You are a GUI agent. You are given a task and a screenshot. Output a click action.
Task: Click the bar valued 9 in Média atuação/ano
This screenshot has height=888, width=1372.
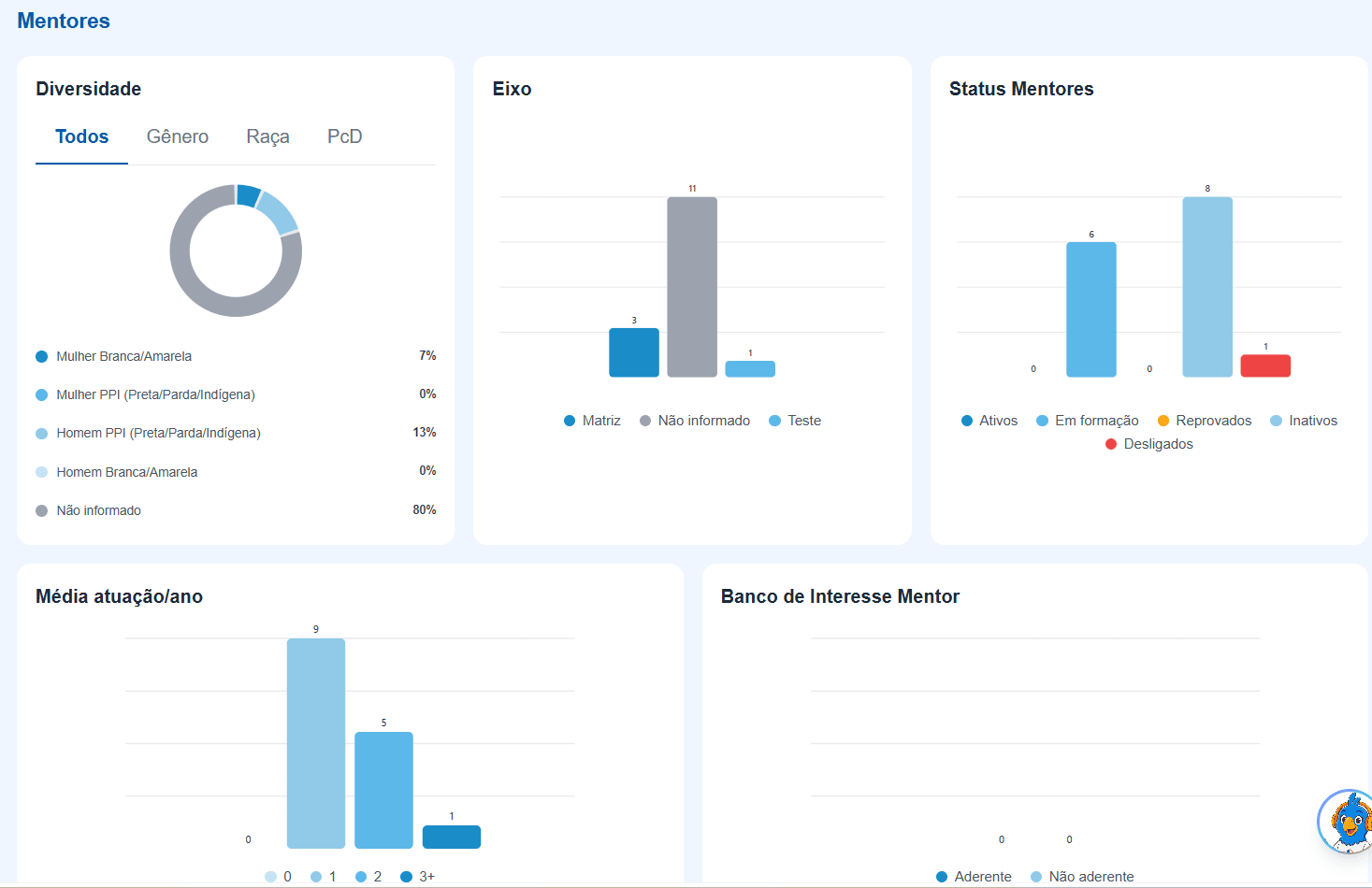tap(316, 743)
